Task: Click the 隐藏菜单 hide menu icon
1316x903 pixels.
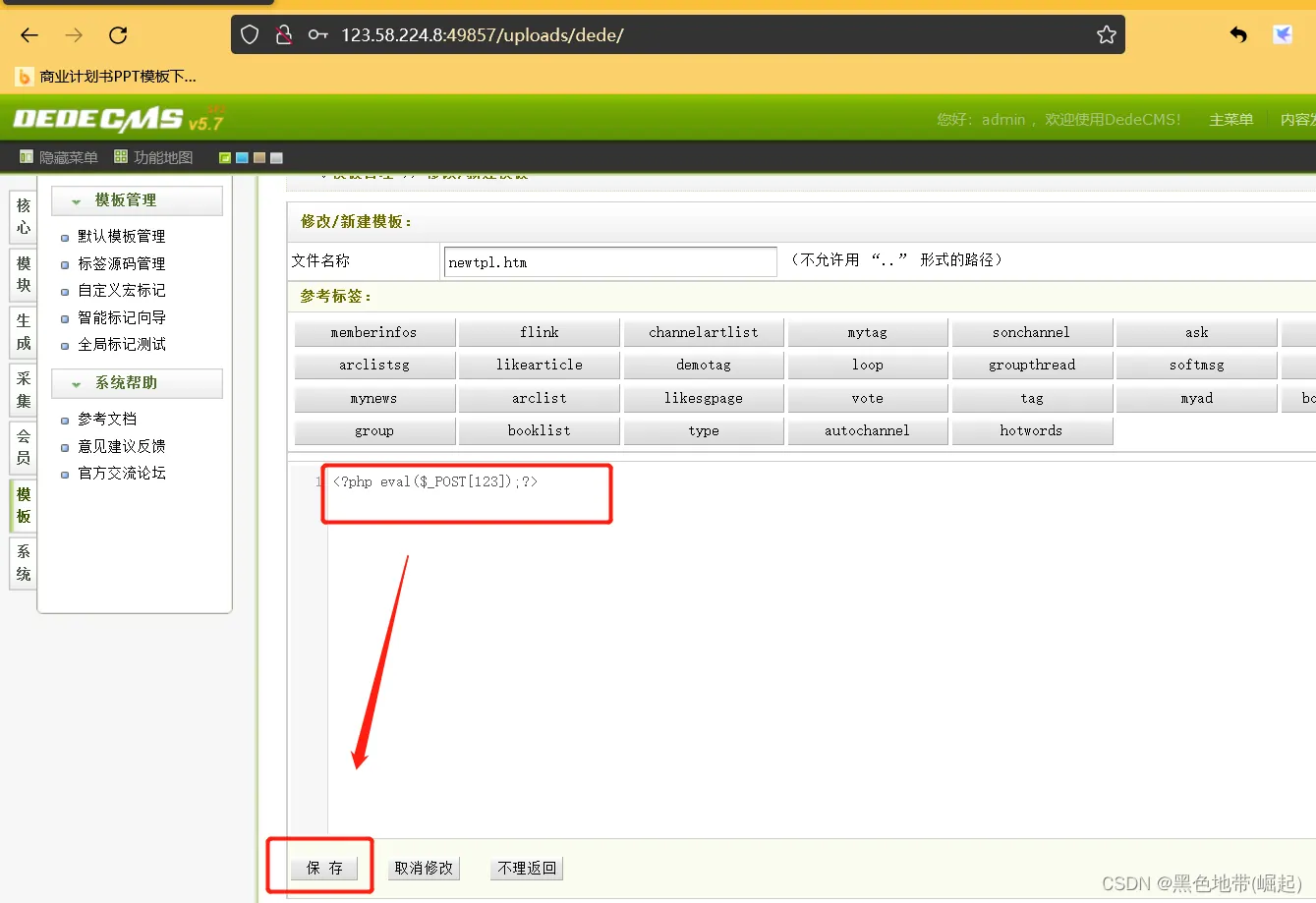Action: [x=27, y=157]
